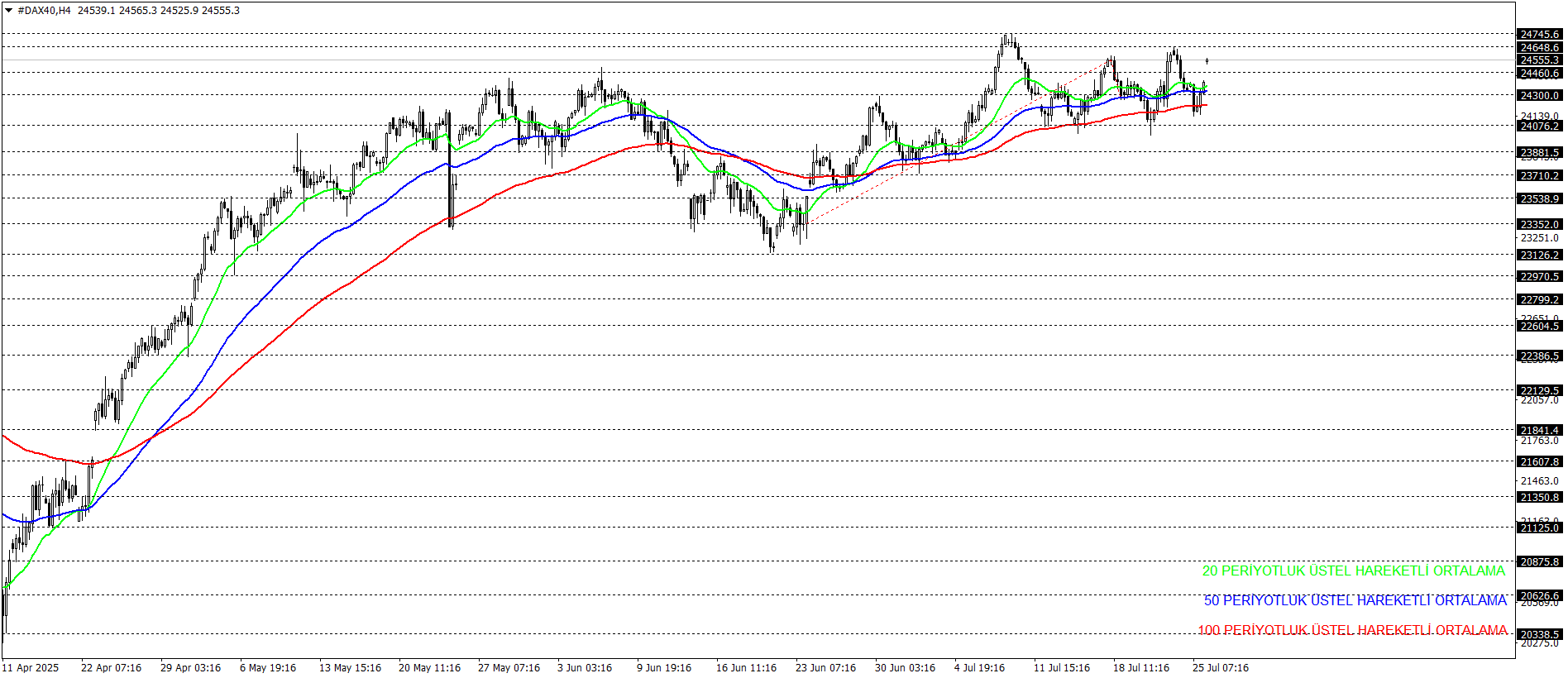The height and width of the screenshot is (678, 1568).
Task: Click the 23538.9 price level label
Action: [1540, 198]
